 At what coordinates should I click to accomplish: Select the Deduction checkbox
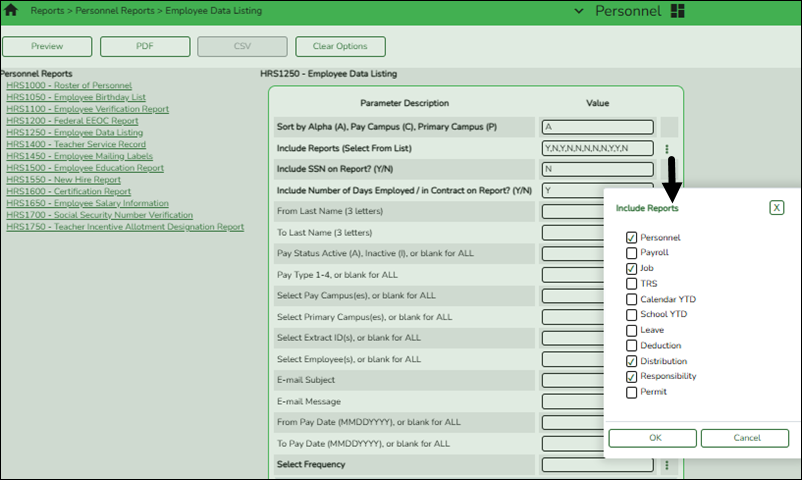tap(631, 345)
